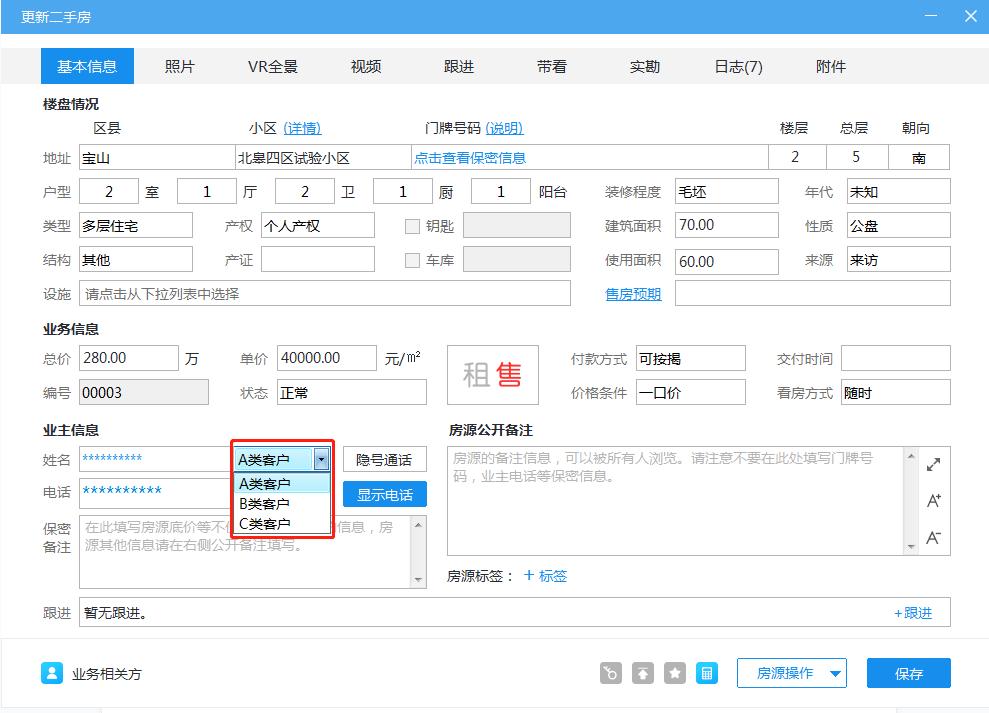Increase font size with the A+ icon
989x713 pixels.
(933, 500)
